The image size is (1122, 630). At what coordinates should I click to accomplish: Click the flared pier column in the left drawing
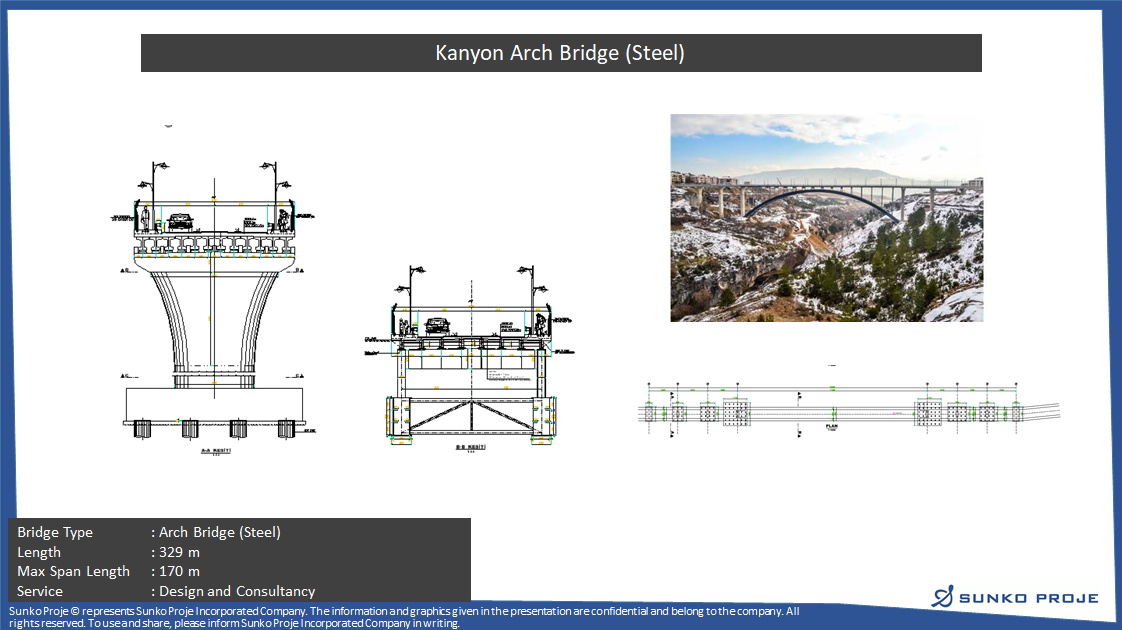pos(212,320)
